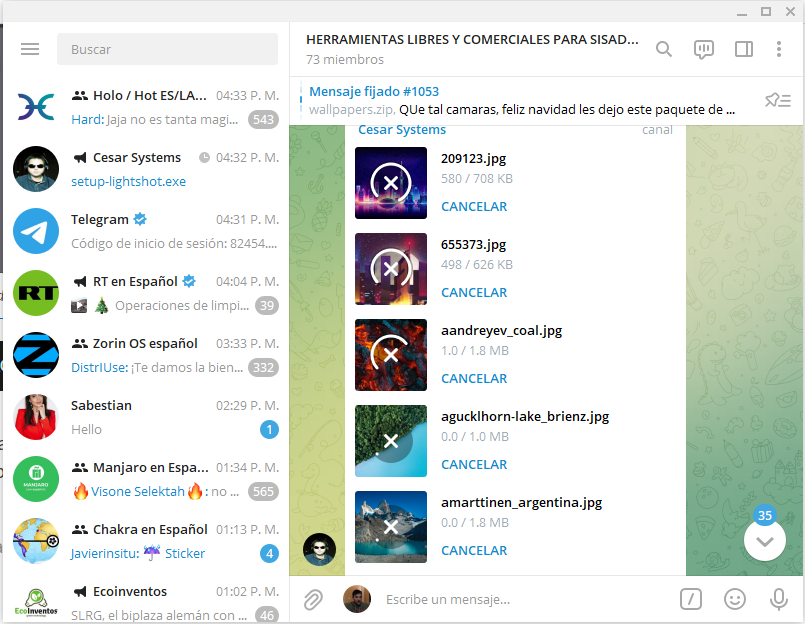Open the three-dot more options menu
Viewport: 805px width, 624px height.
(x=779, y=49)
